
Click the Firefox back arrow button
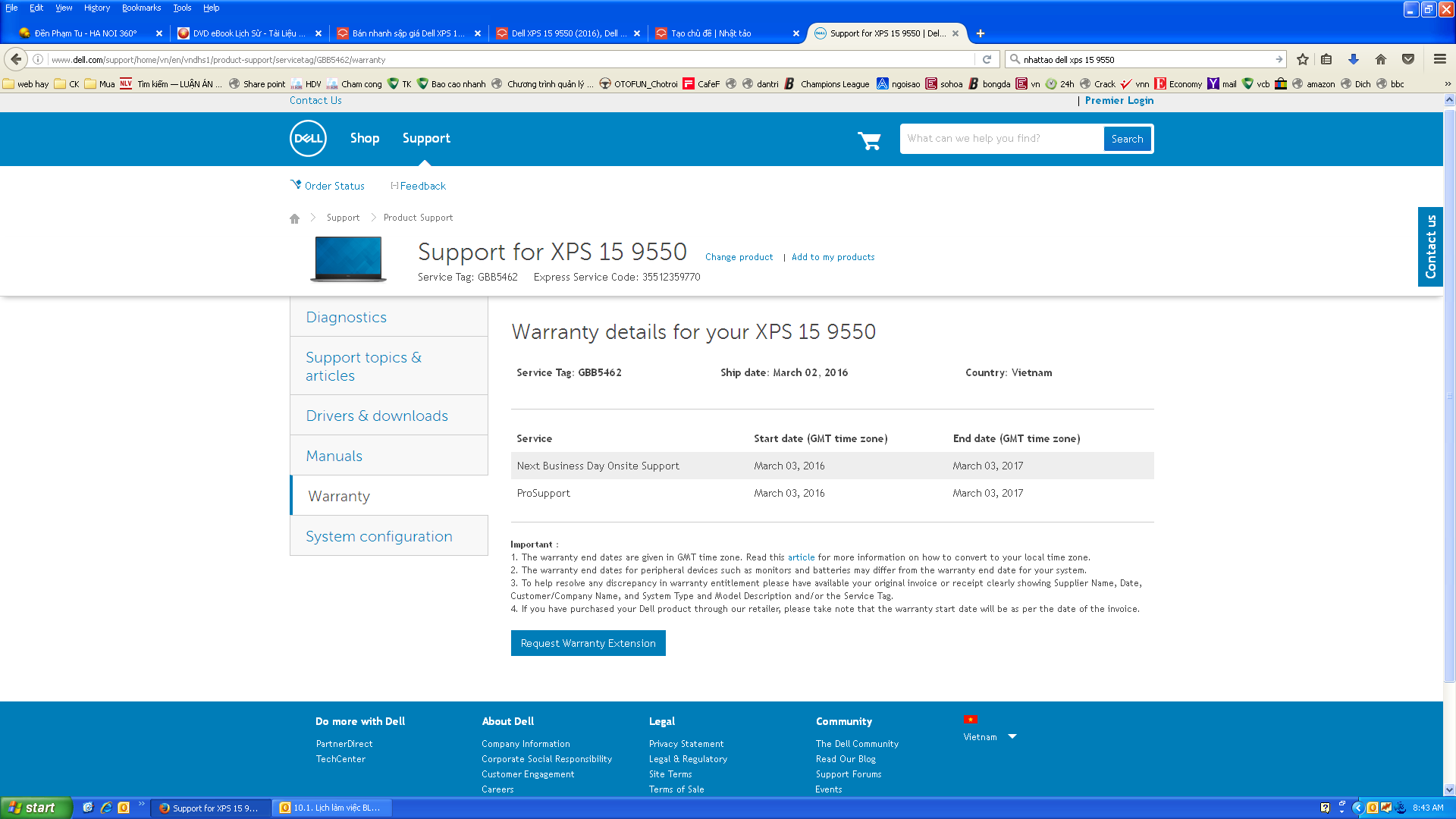[16, 59]
